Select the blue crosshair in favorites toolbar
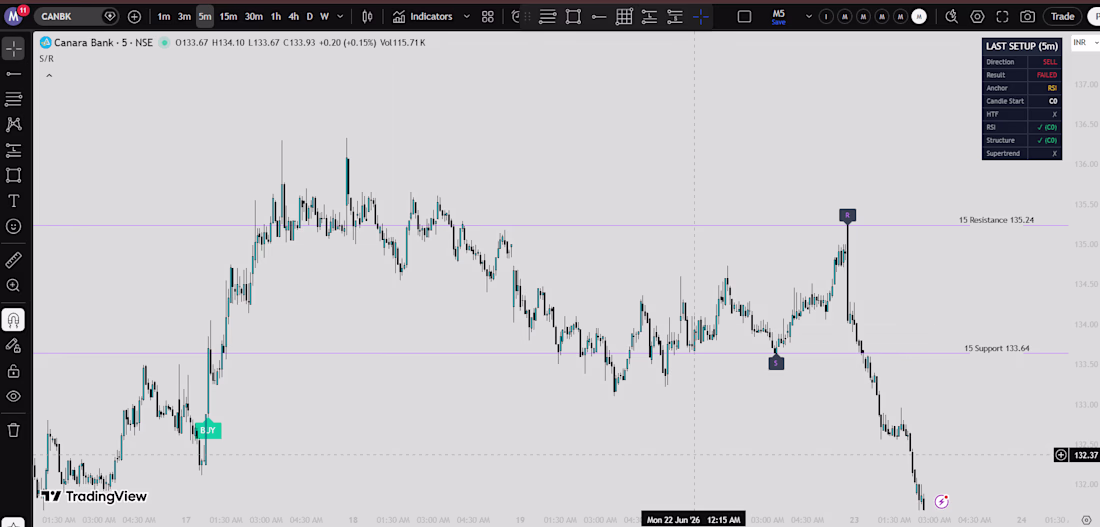The width and height of the screenshot is (1100, 527). click(700, 16)
